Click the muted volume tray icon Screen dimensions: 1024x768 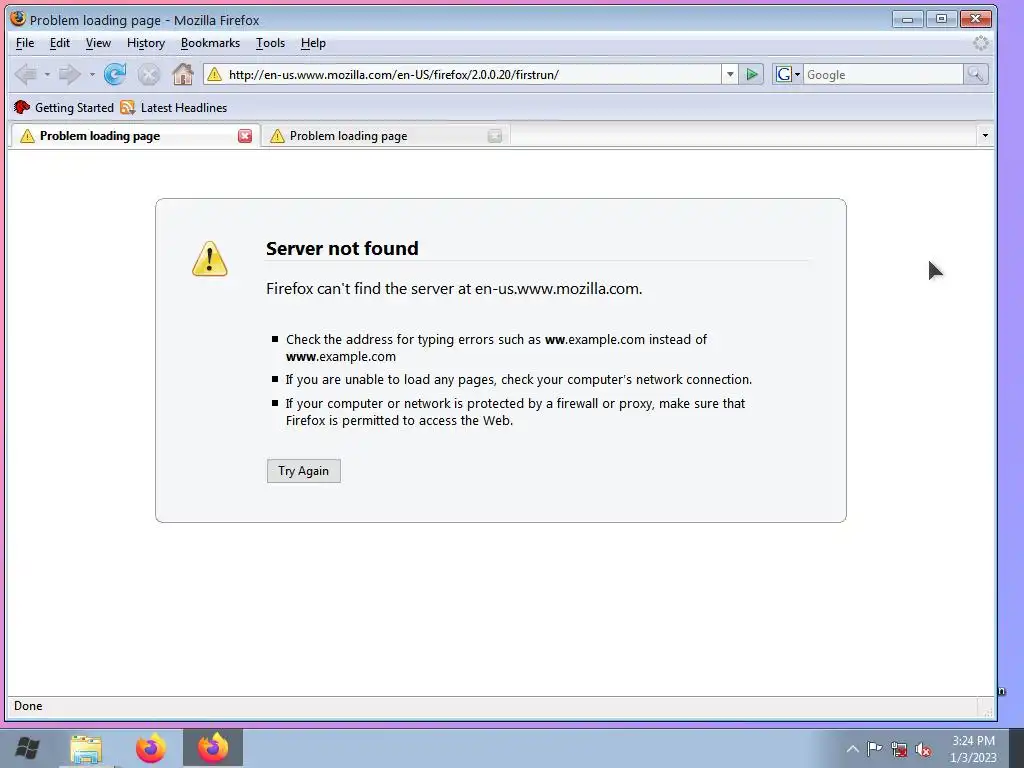[x=923, y=749]
